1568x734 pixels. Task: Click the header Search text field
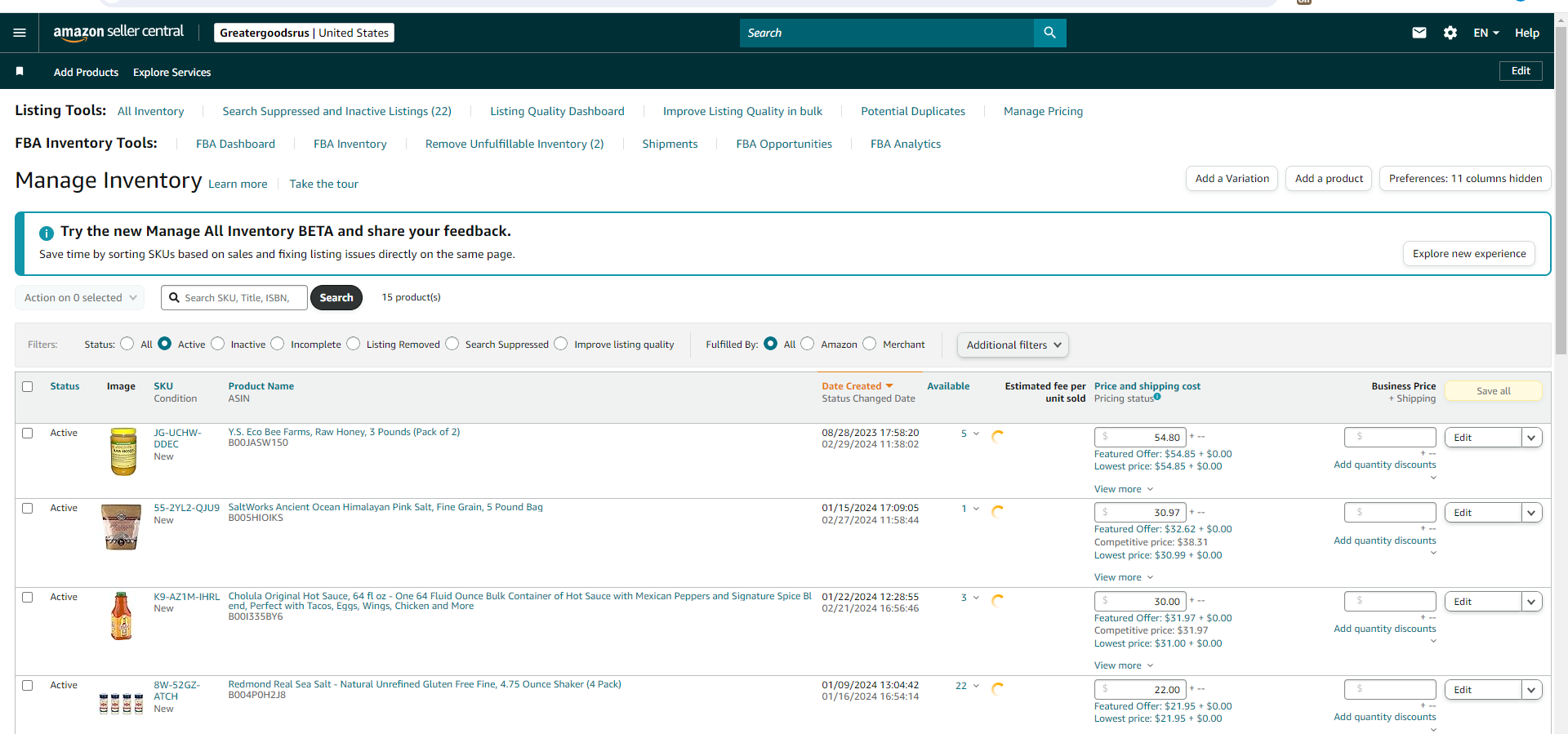pyautogui.click(x=887, y=33)
